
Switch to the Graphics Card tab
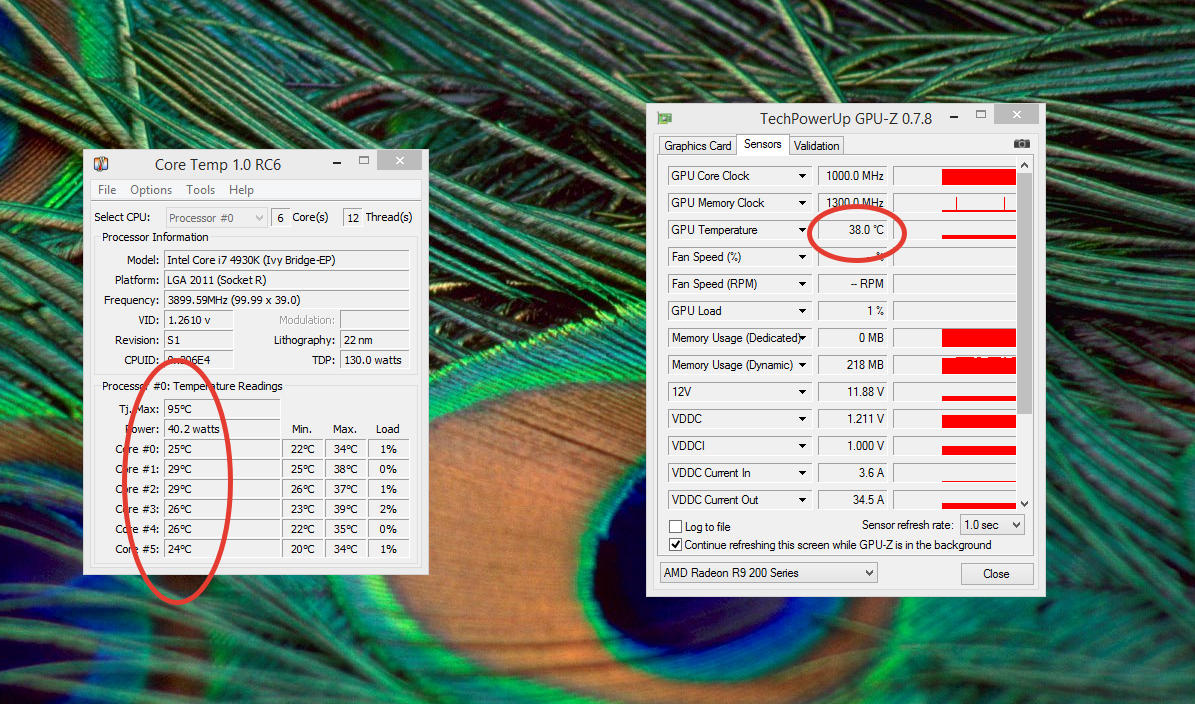coord(697,146)
